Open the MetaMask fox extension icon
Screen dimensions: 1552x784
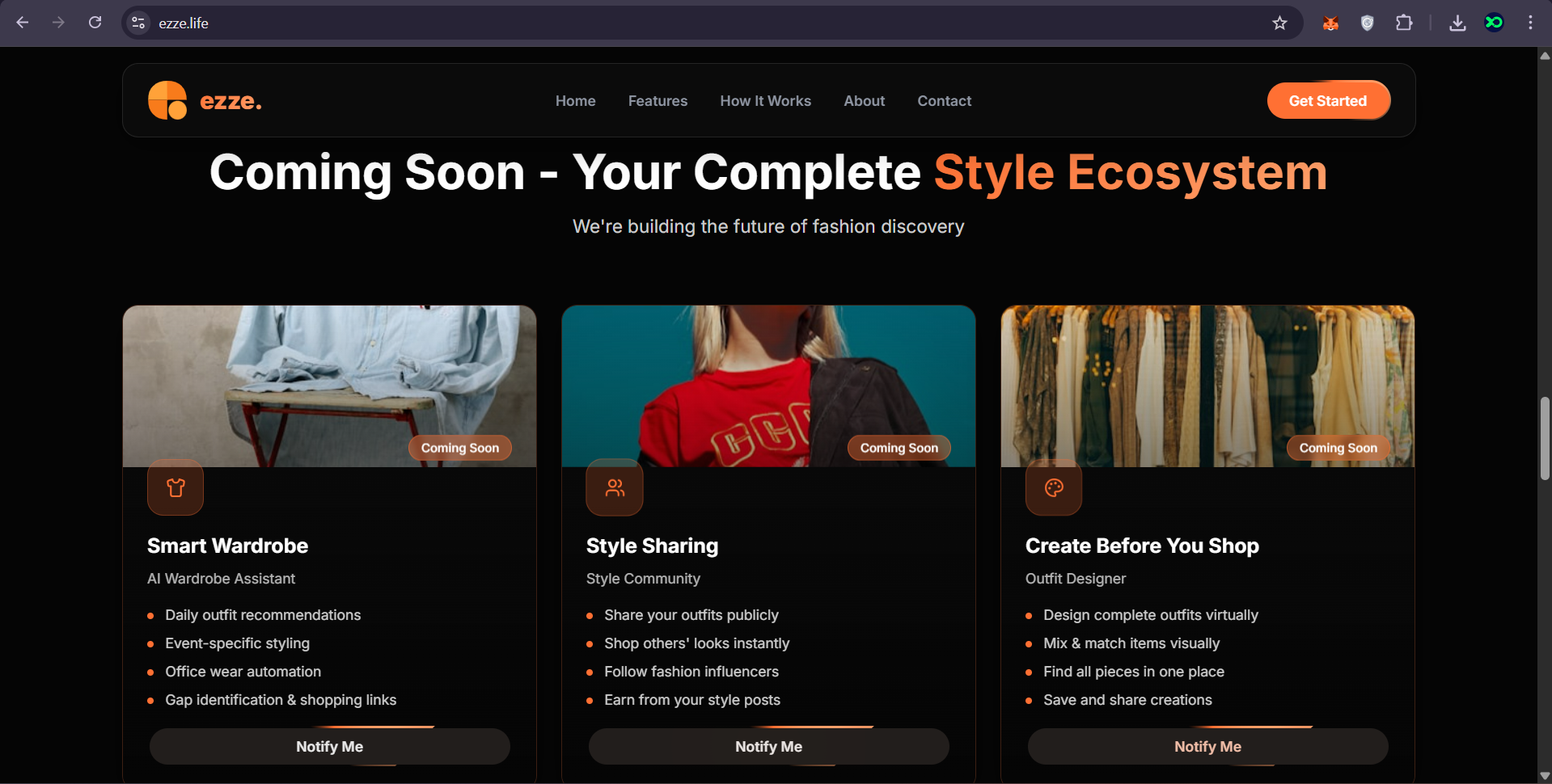point(1330,23)
